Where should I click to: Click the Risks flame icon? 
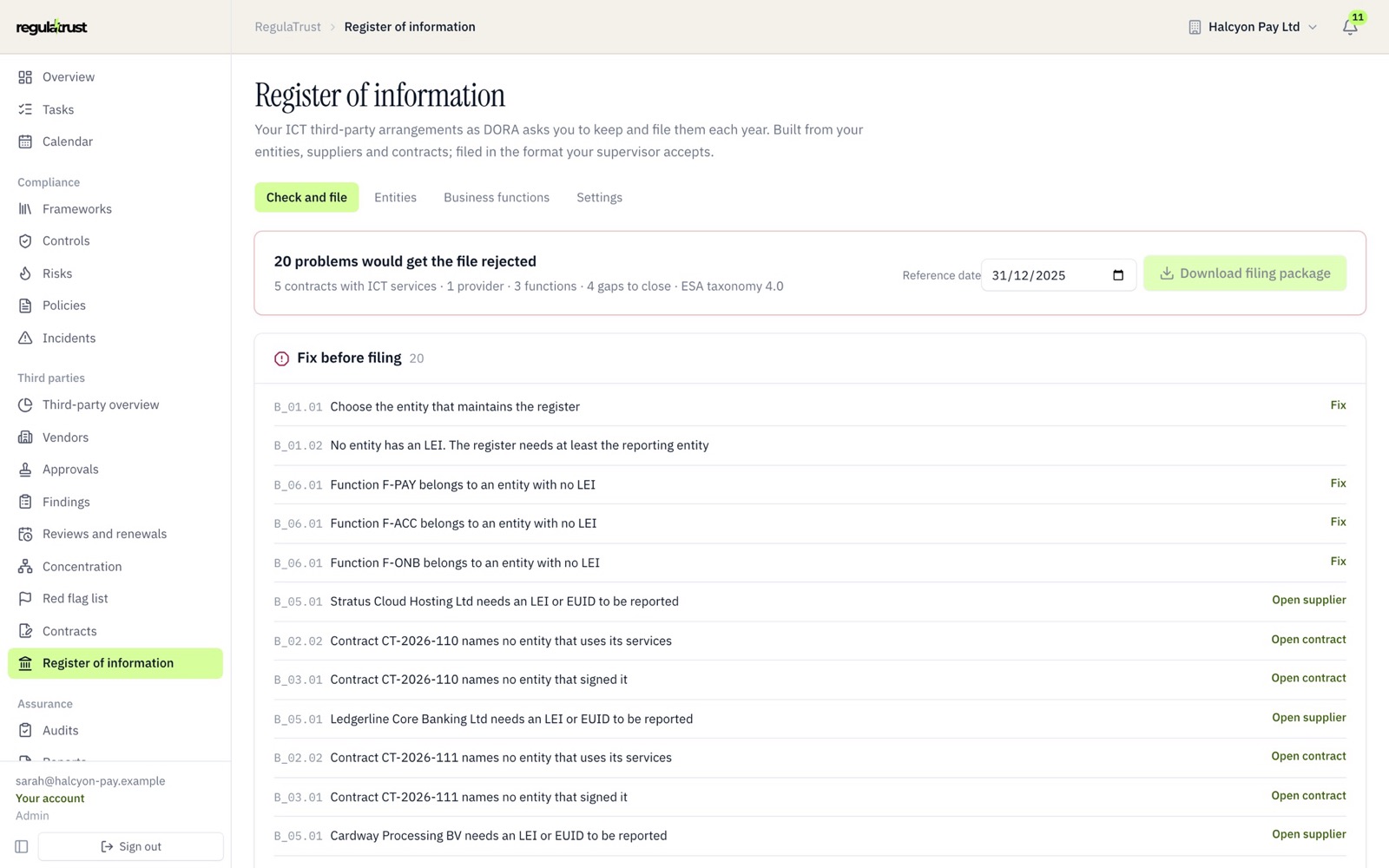tap(25, 273)
